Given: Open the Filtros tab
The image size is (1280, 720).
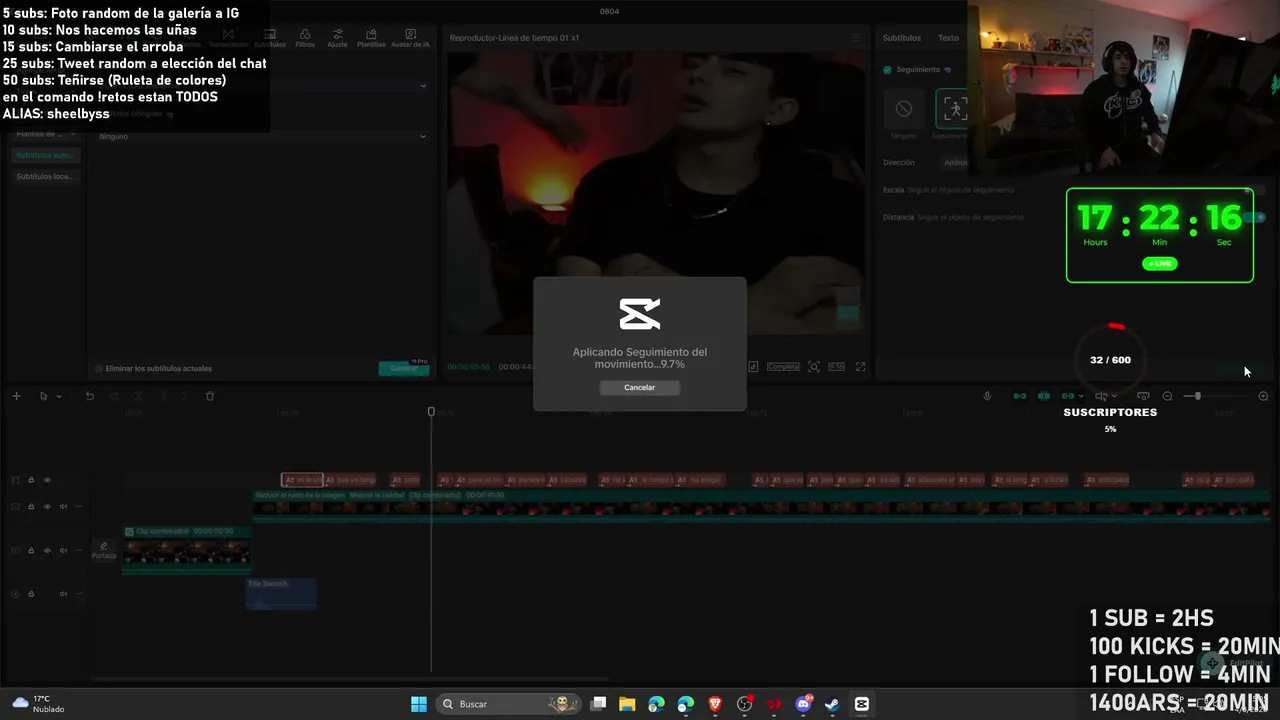Looking at the screenshot, I should tap(305, 39).
